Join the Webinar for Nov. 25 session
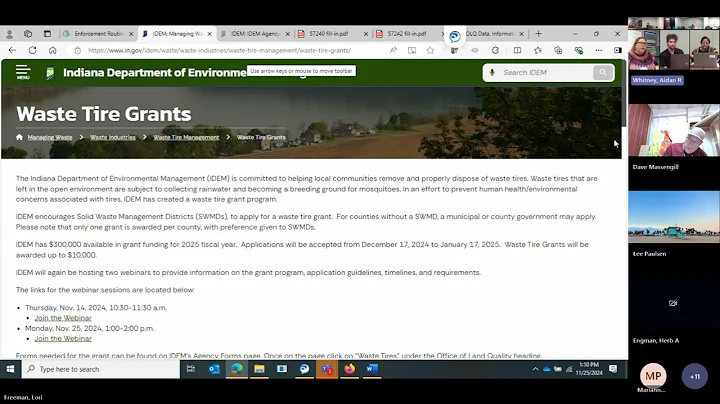The width and height of the screenshot is (720, 404). pos(63,338)
